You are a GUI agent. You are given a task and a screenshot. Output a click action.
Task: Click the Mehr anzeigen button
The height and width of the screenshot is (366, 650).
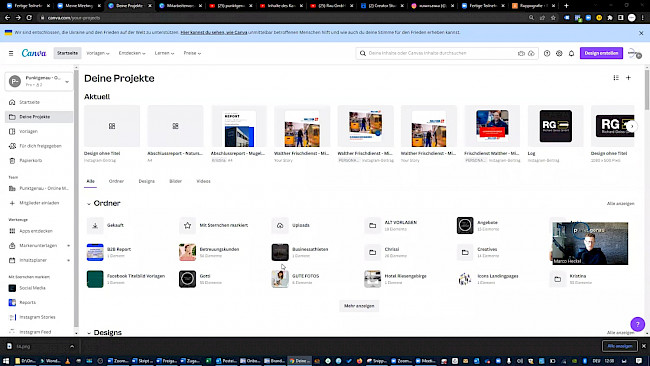(x=359, y=306)
